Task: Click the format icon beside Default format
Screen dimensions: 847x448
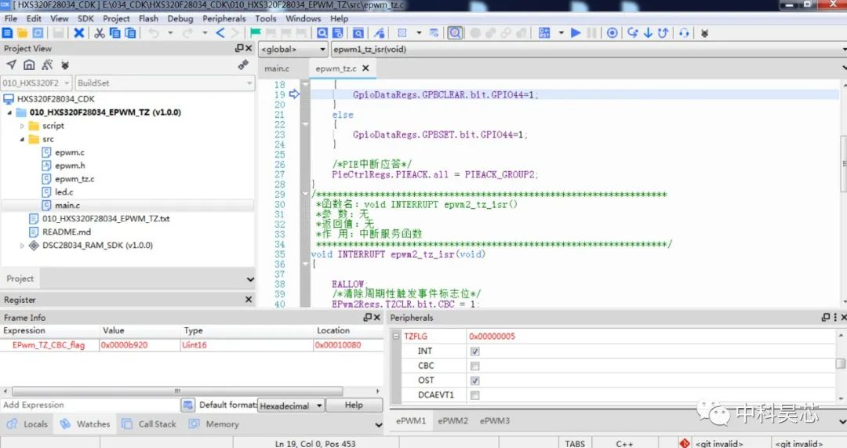Action: point(187,405)
